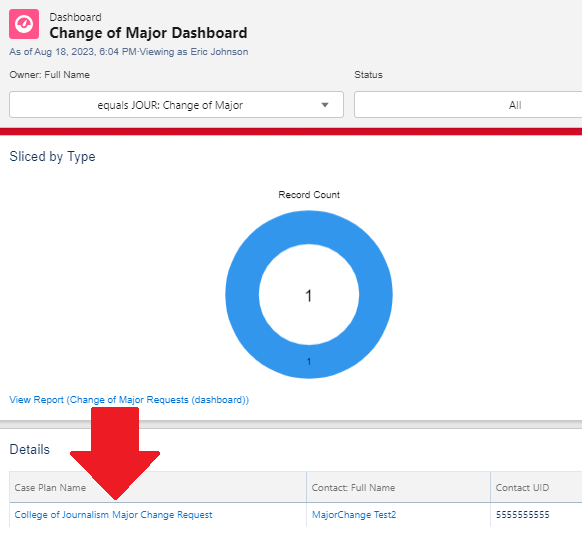Open College of Journalism Major Change Request
Screen dimensions: 582x556
click(113, 515)
